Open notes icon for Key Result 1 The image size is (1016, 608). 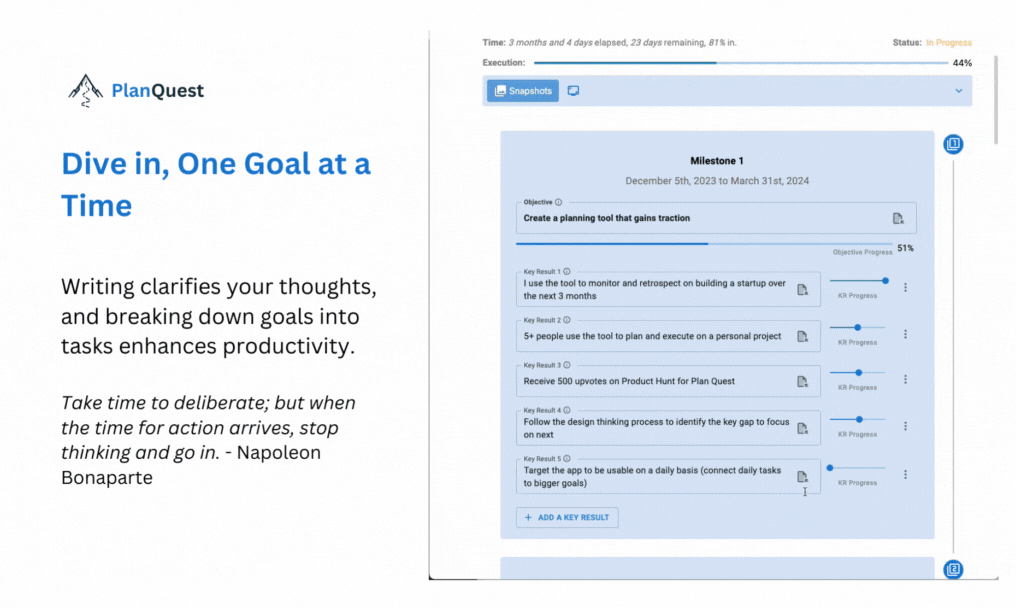802,290
